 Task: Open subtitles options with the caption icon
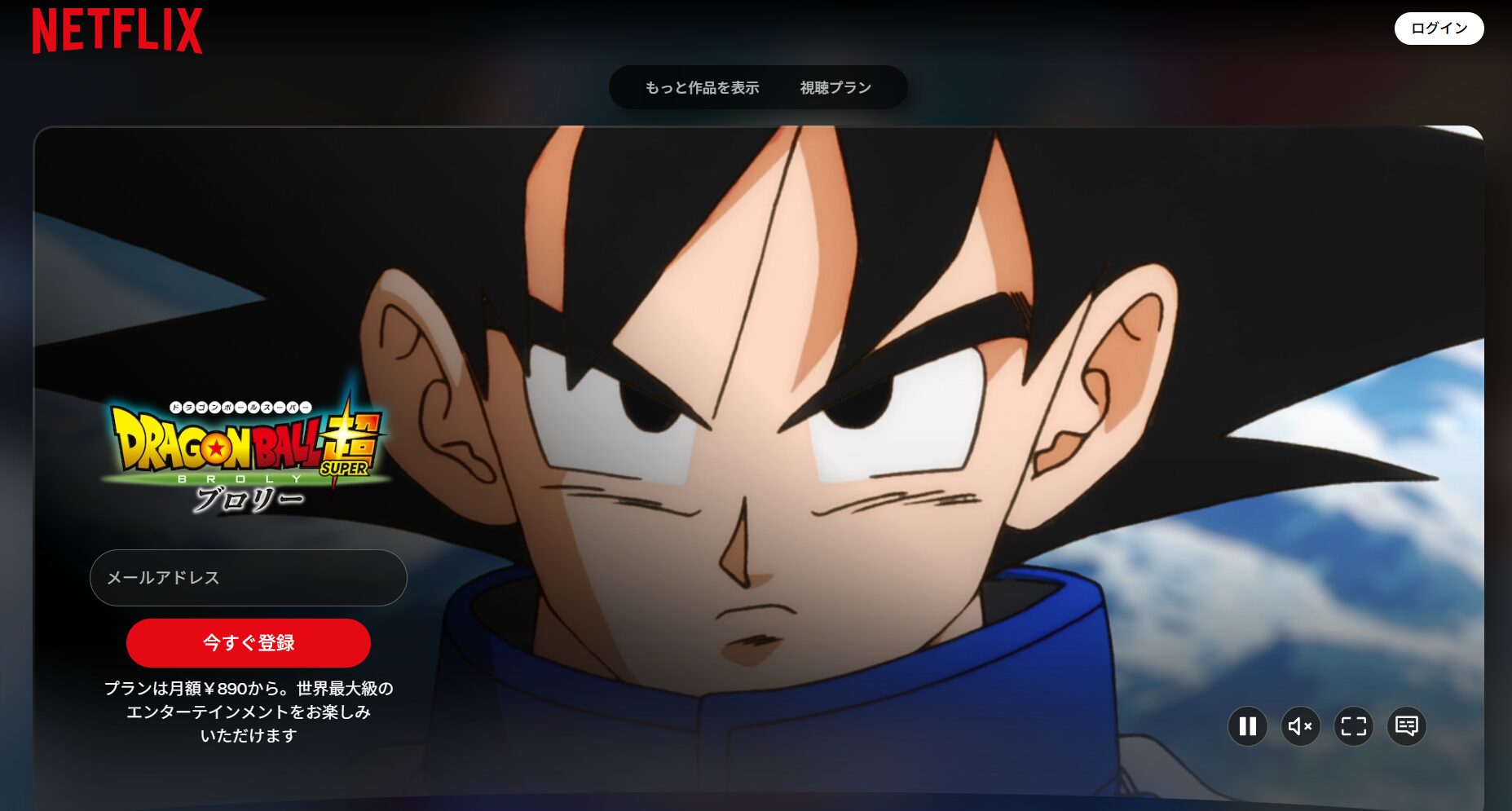pyautogui.click(x=1406, y=726)
